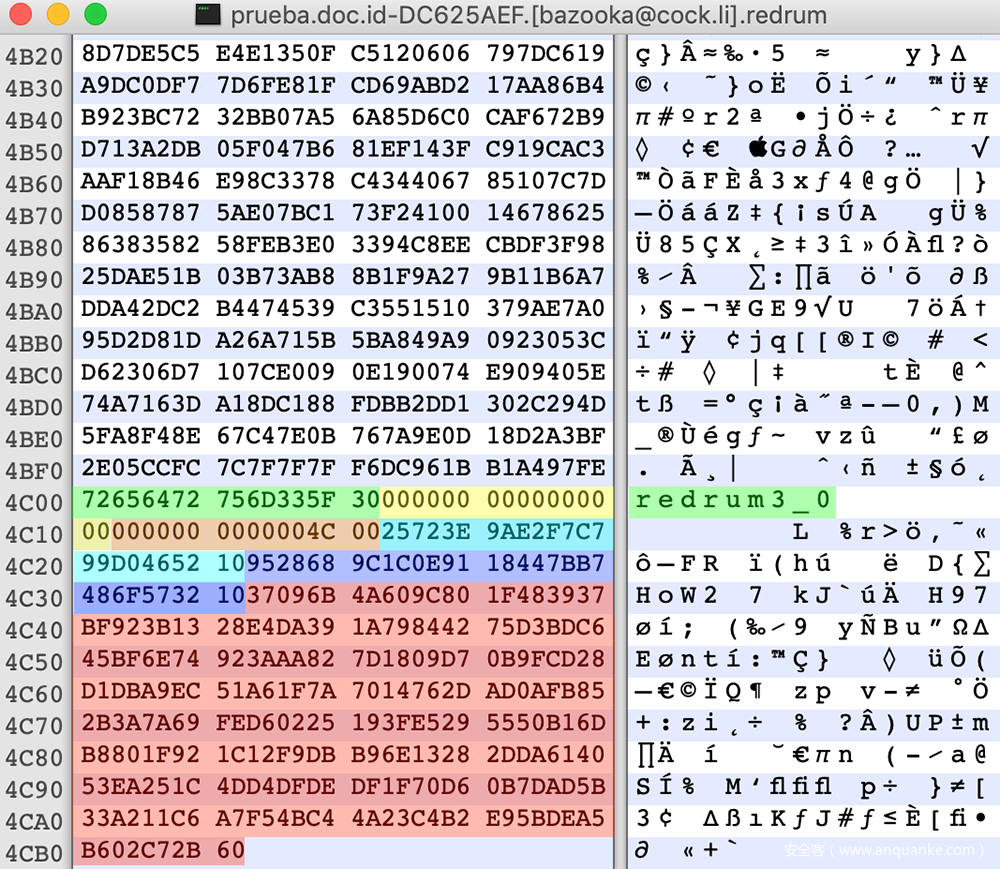Click orange-highlighted hex group 0000004C
This screenshot has width=1000, height=869.
pos(276,532)
